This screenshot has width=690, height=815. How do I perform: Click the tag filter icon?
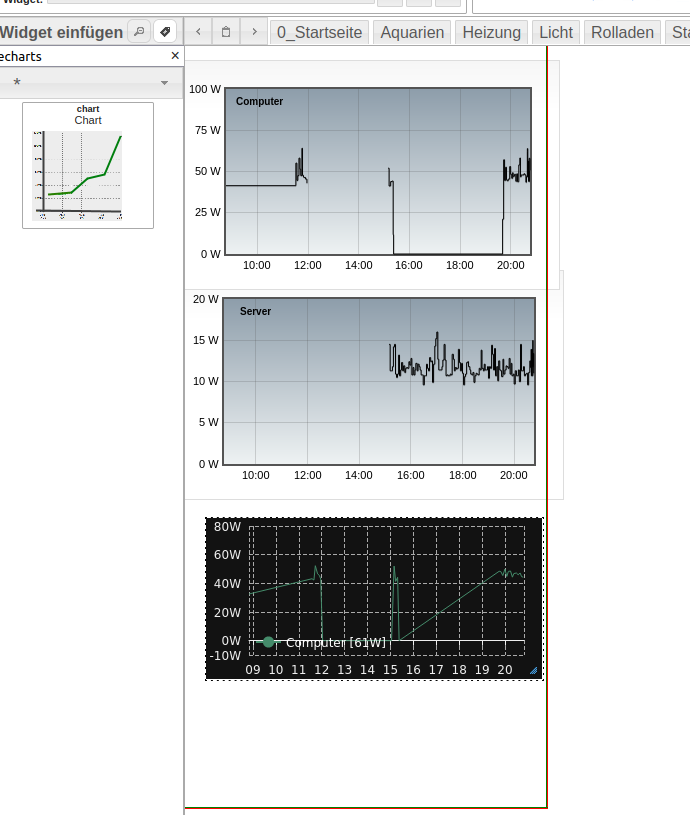pyautogui.click(x=165, y=32)
